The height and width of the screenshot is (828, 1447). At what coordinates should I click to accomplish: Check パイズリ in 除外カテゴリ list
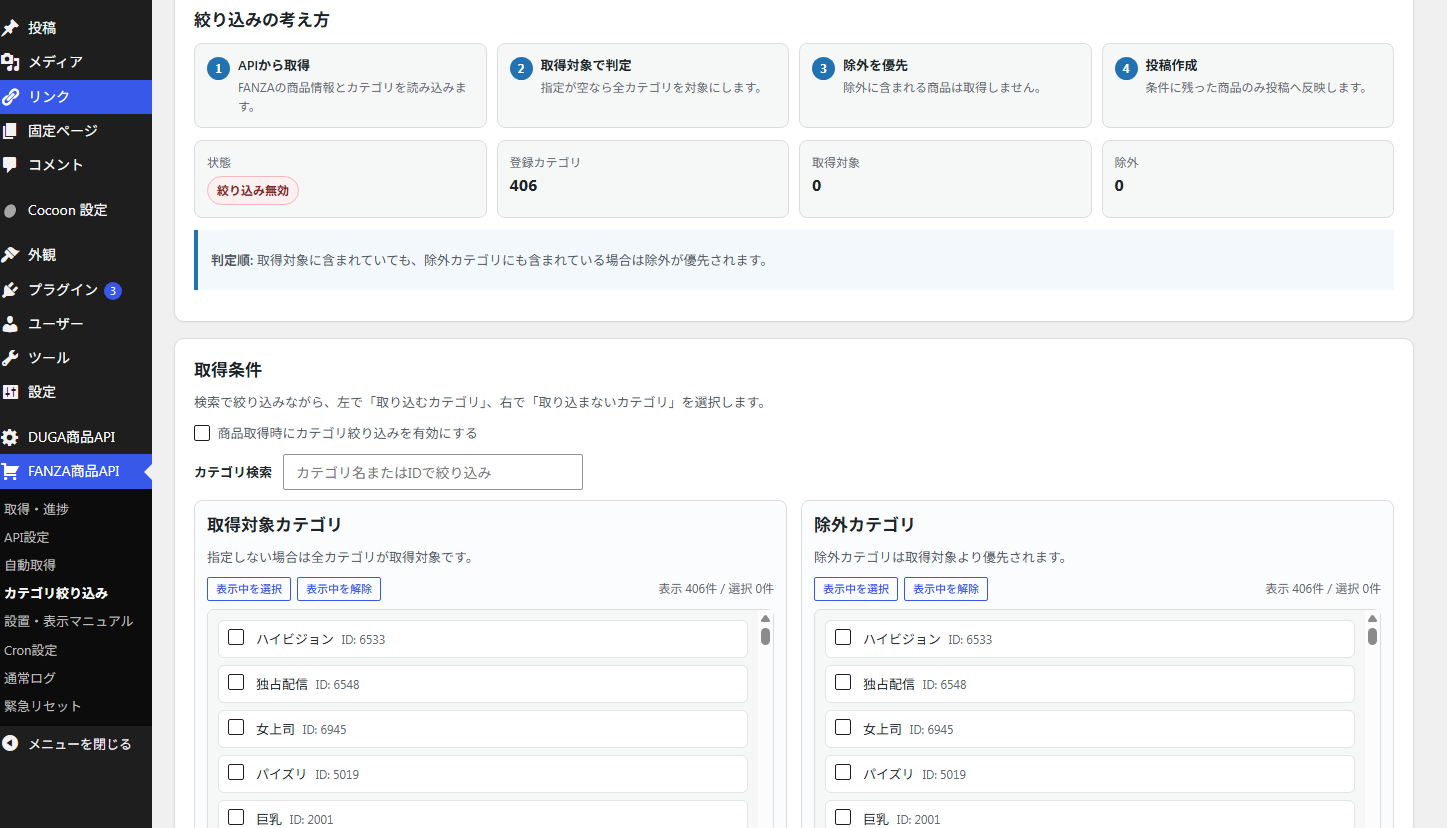(843, 772)
